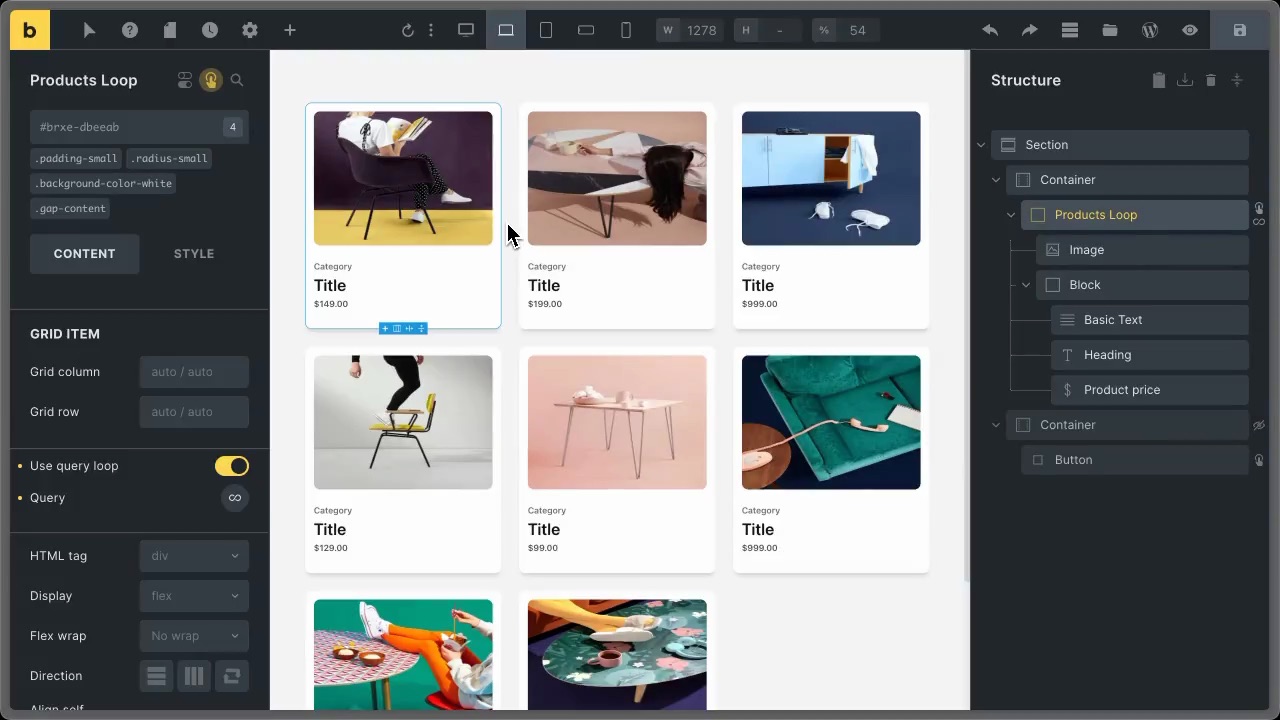Click the plus icon to add element
The image size is (1280, 720).
tap(290, 30)
